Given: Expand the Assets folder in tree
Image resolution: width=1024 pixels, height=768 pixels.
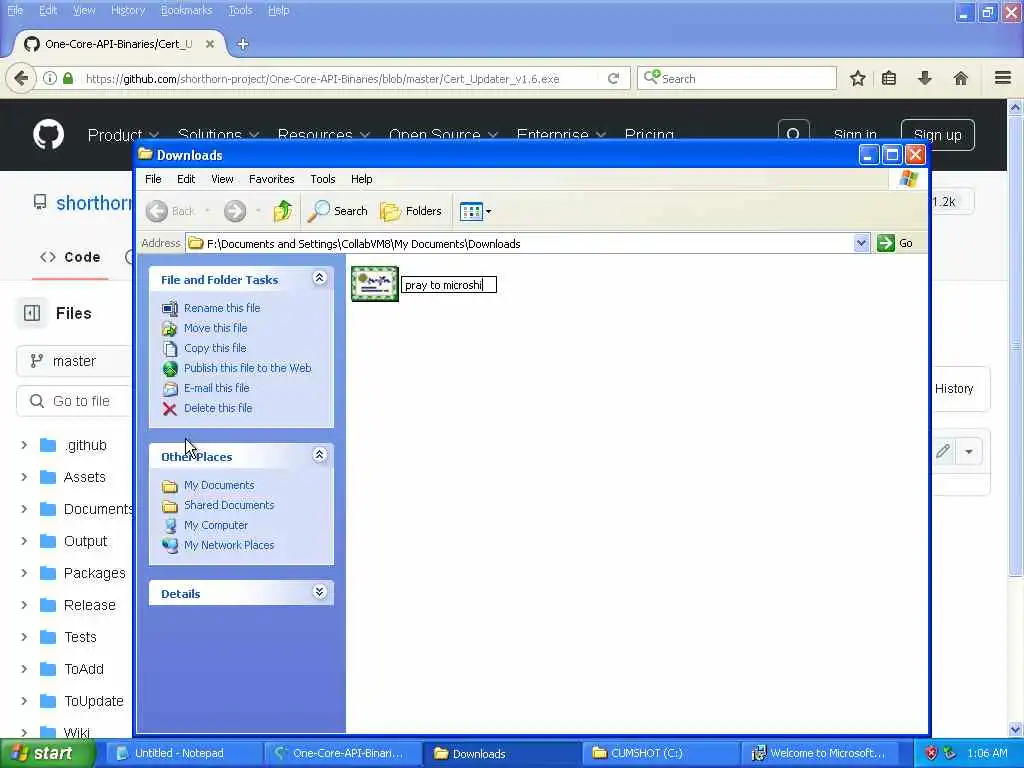Looking at the screenshot, I should [x=24, y=477].
